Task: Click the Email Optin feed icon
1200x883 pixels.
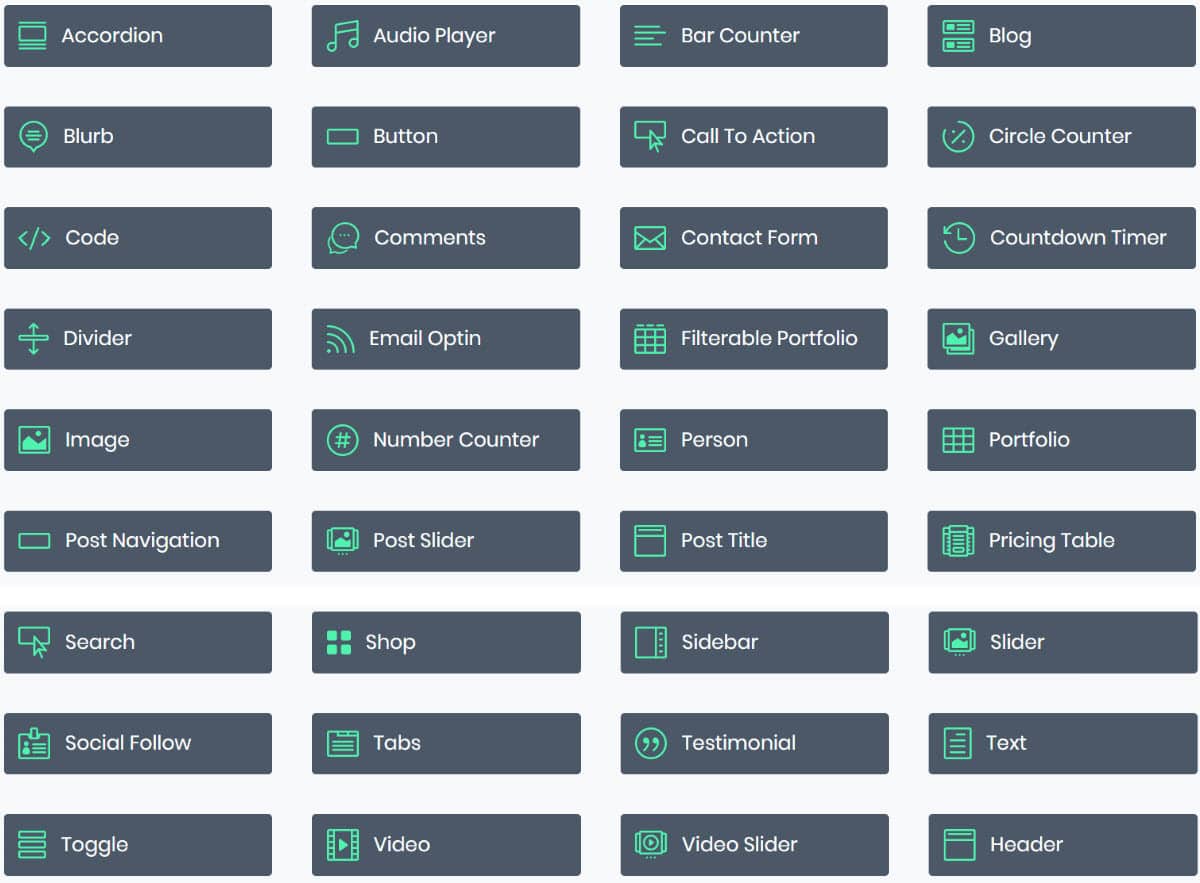Action: (341, 339)
